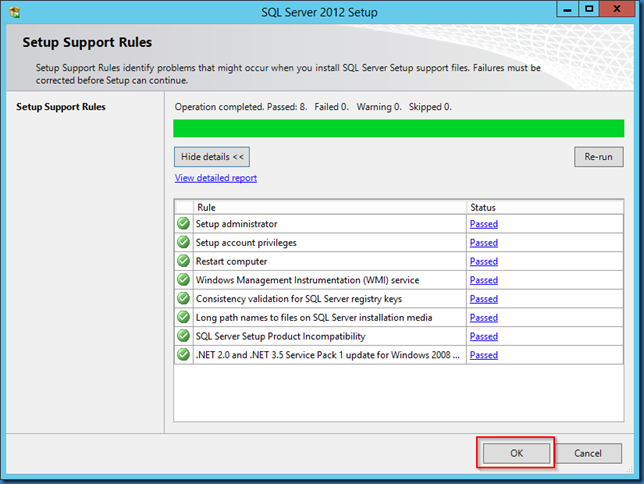644x484 pixels.
Task: Click the status icon for the WMI service rule
Action: [183, 280]
